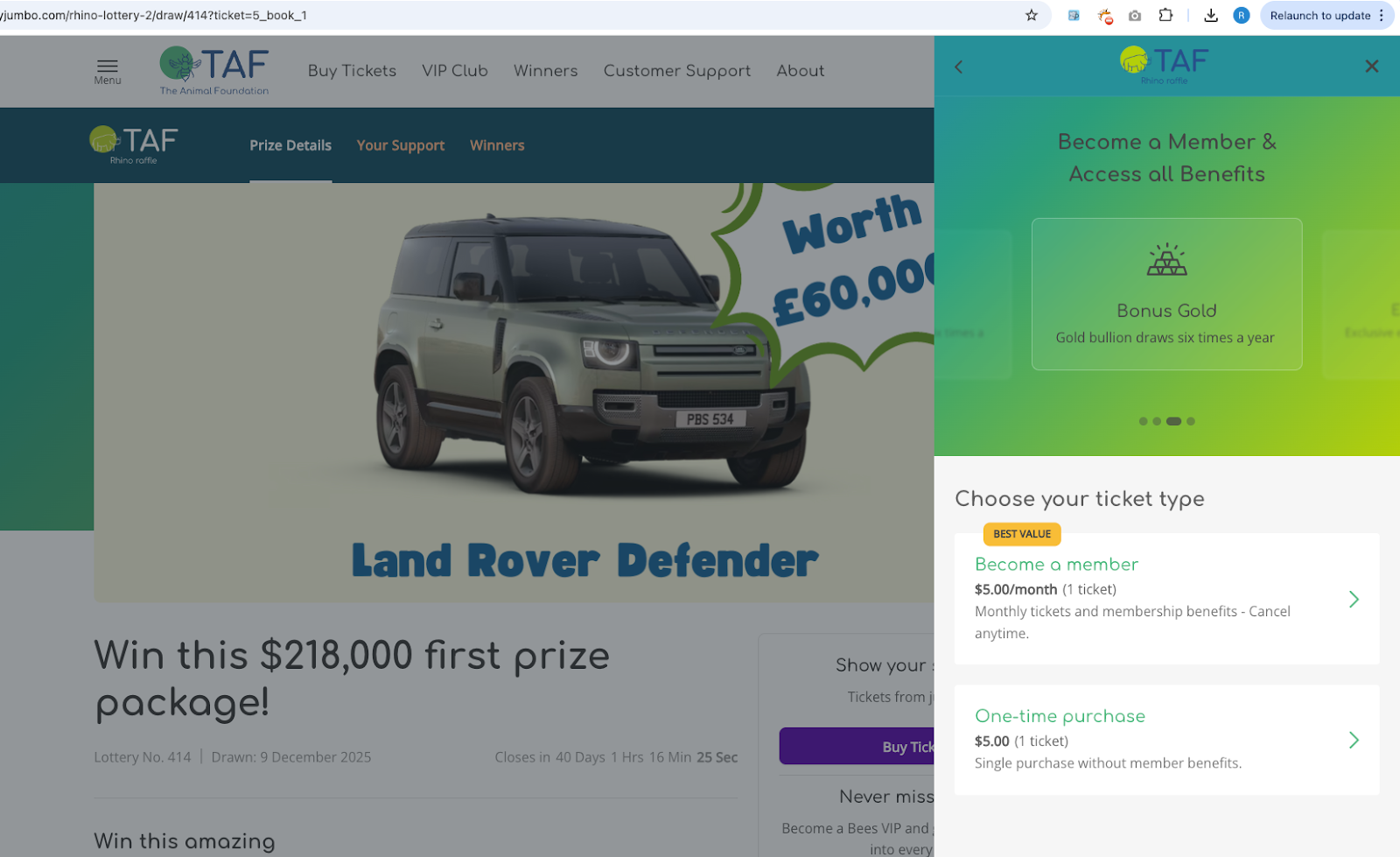
Task: Expand the Become a member option chevron
Action: coord(1354,599)
